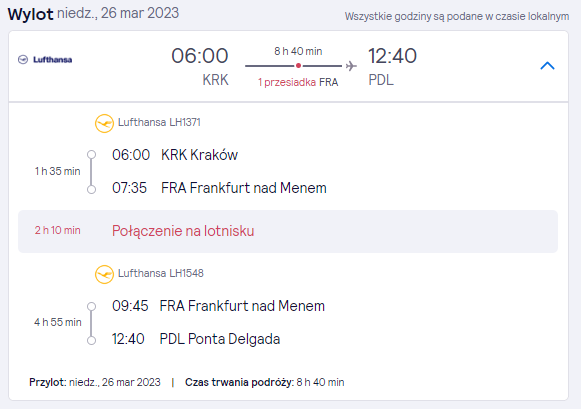Screen dimensions: 581x409
Task: Click the arrival circle marker at 07:35 FRA
Action: pyautogui.click(x=92, y=189)
